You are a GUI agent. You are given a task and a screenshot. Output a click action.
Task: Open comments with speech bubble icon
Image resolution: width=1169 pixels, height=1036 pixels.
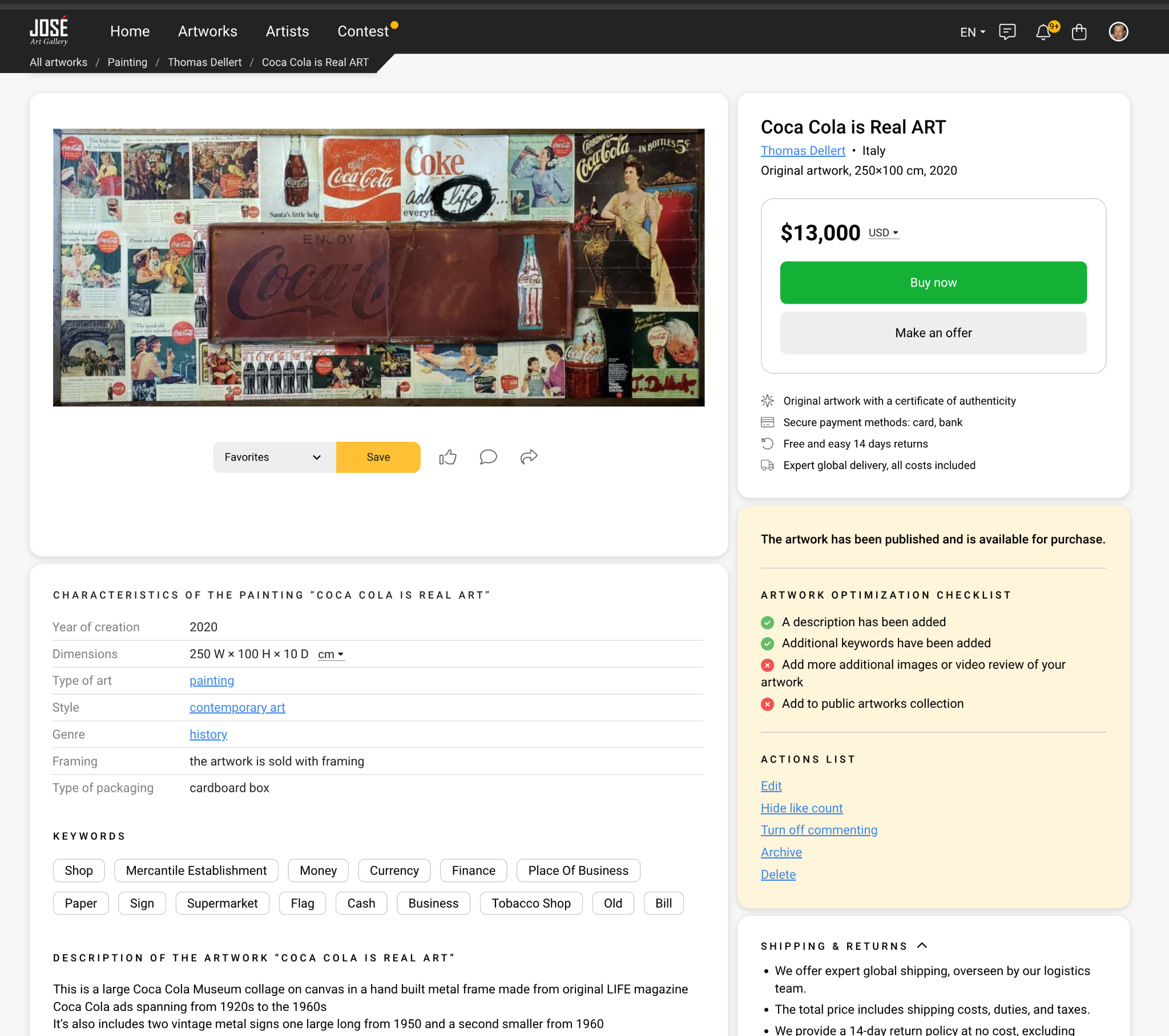tap(488, 457)
